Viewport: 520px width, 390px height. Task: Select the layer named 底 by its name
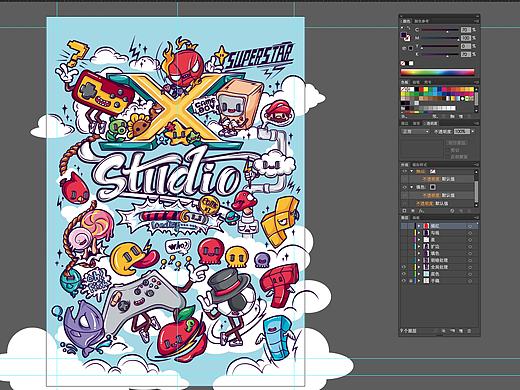click(x=433, y=240)
